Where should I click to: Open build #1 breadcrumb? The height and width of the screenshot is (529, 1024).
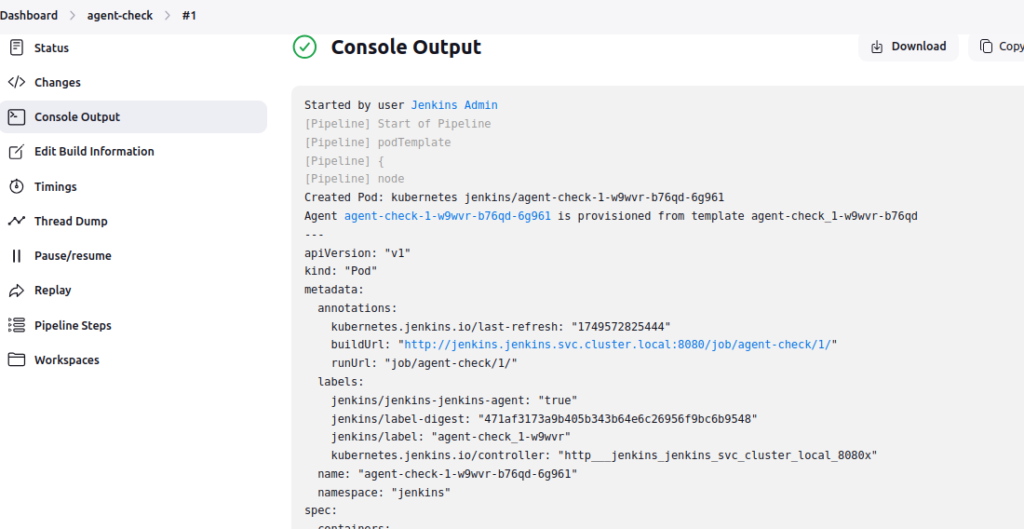pyautogui.click(x=189, y=15)
